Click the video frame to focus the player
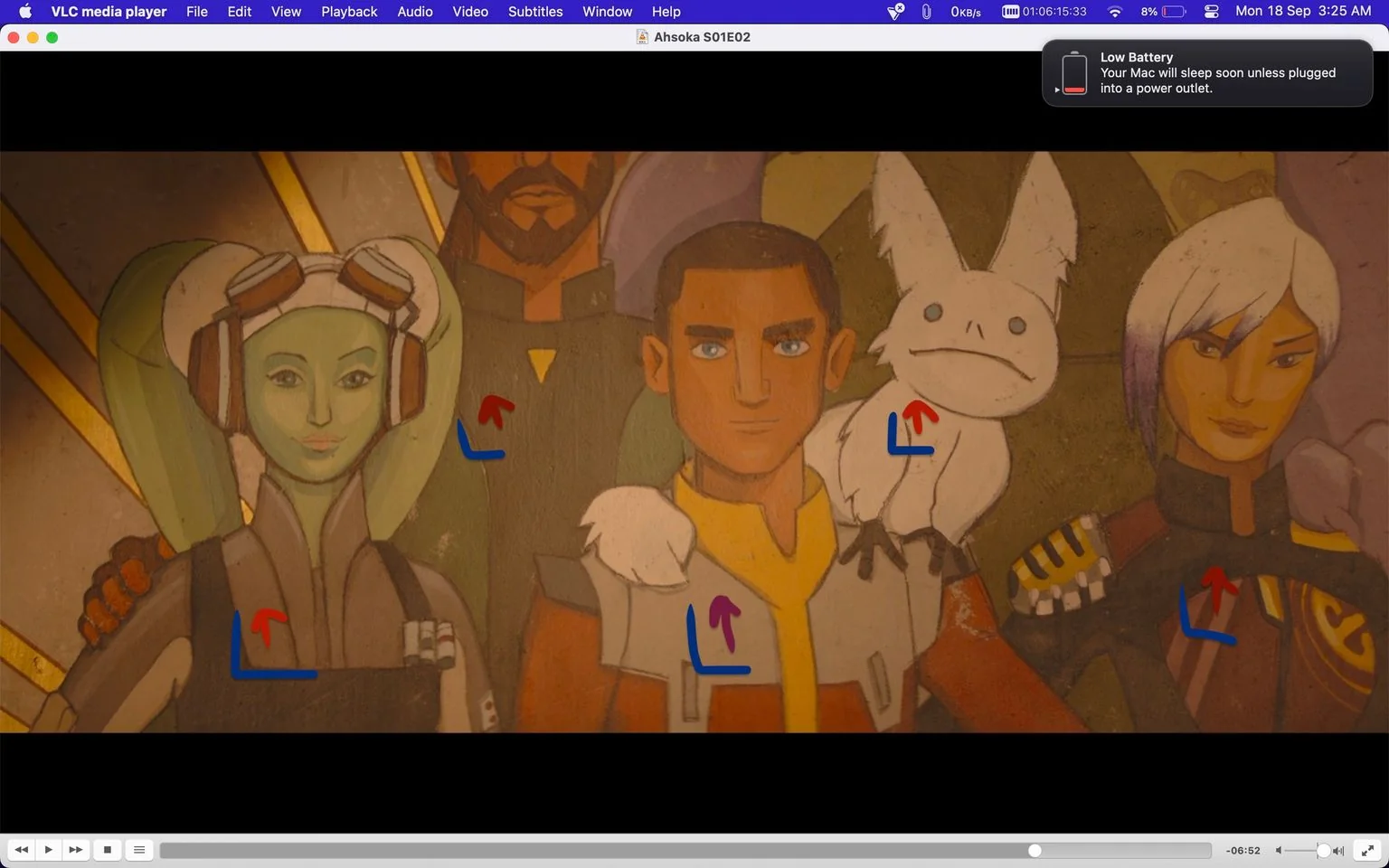The image size is (1389, 868). pyautogui.click(x=694, y=441)
